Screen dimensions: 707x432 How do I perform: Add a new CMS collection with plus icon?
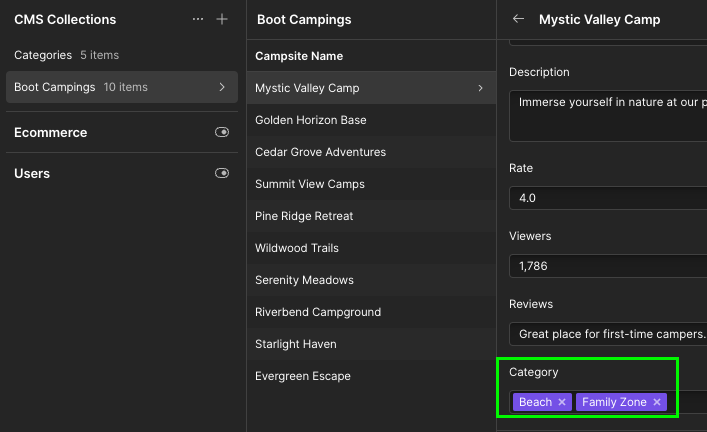pyautogui.click(x=222, y=19)
